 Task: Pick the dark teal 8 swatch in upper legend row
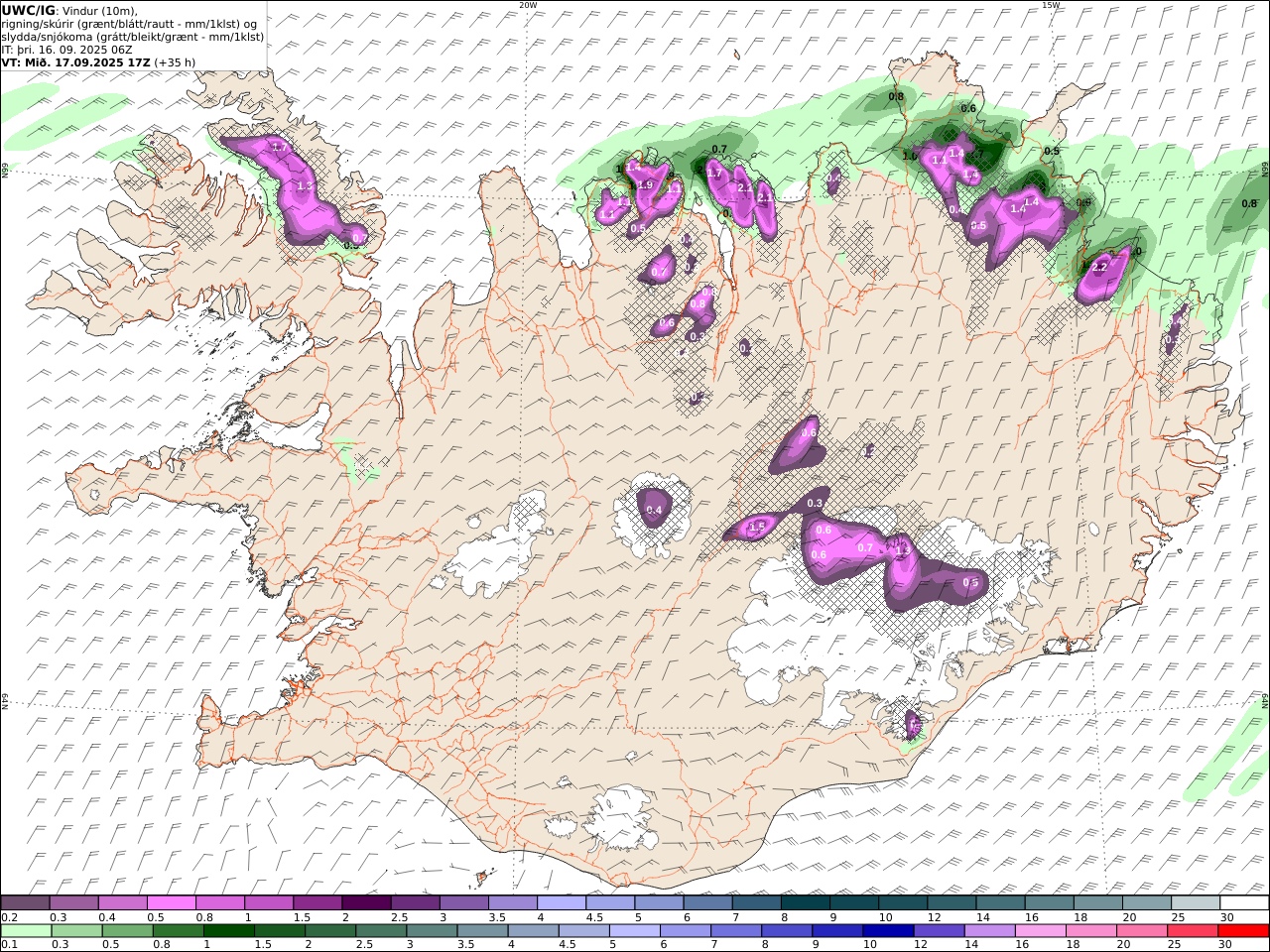click(805, 903)
